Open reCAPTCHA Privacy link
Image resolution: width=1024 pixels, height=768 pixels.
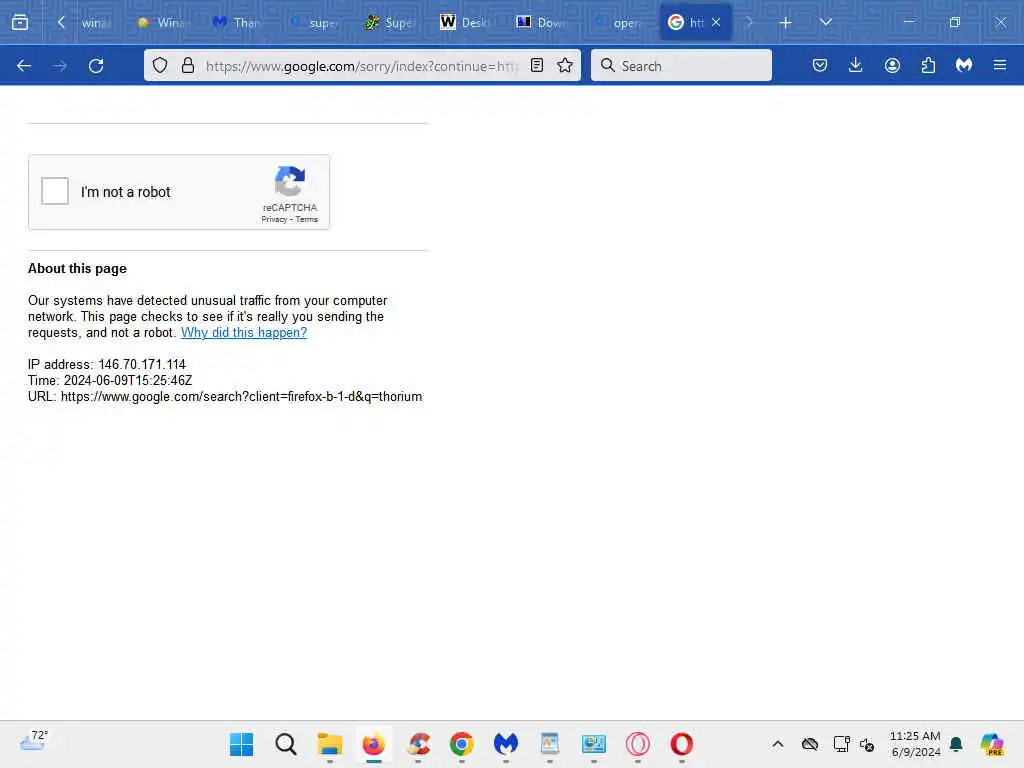coord(274,219)
